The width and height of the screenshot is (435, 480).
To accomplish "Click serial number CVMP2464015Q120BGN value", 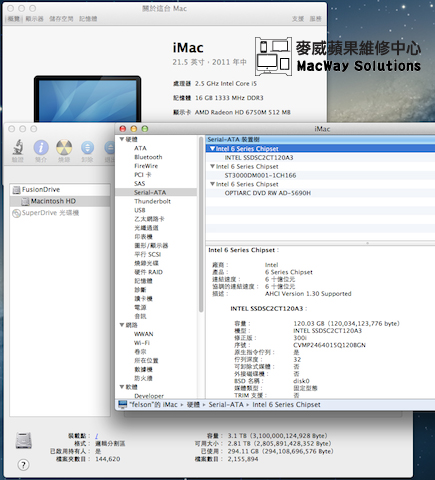I will [329, 345].
